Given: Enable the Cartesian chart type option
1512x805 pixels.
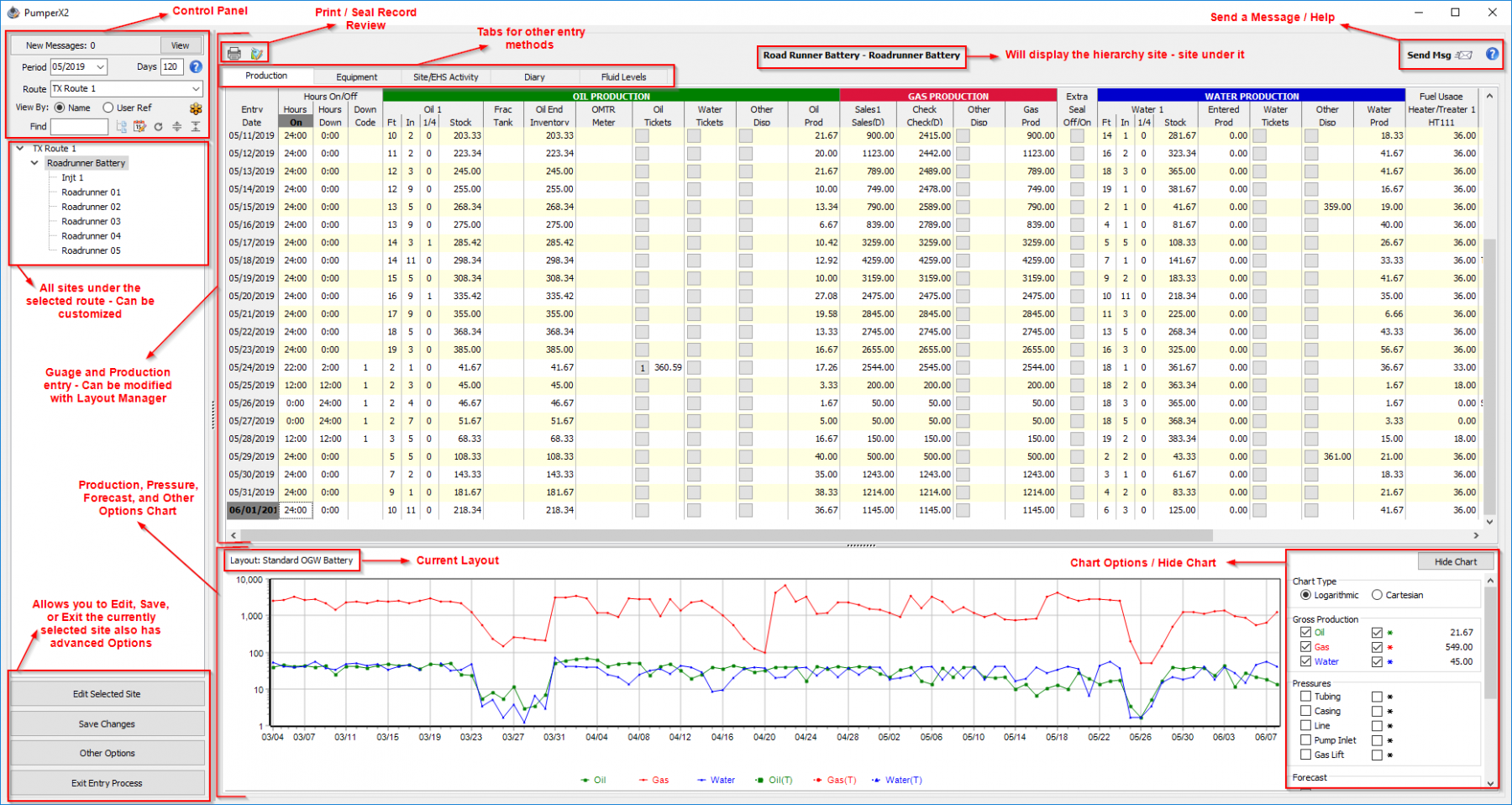Looking at the screenshot, I should (x=1376, y=595).
